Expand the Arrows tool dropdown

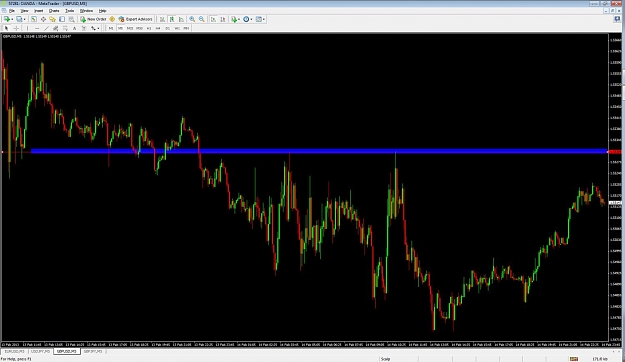coord(98,28)
